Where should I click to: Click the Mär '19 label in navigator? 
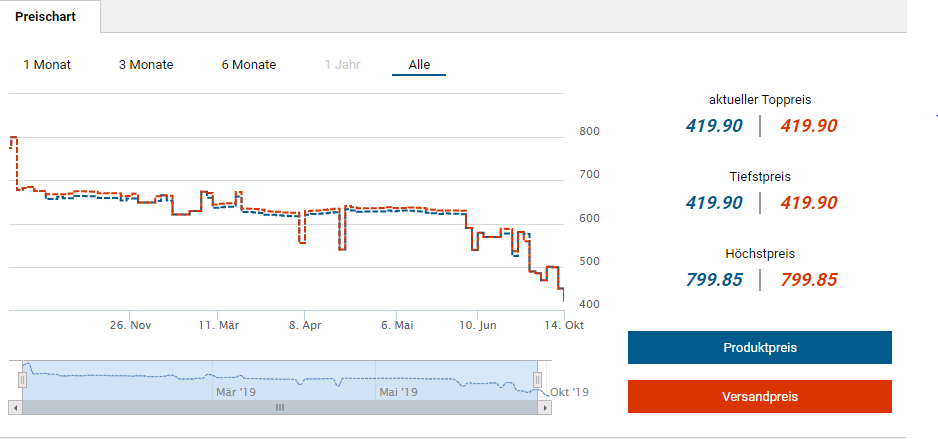tap(236, 392)
